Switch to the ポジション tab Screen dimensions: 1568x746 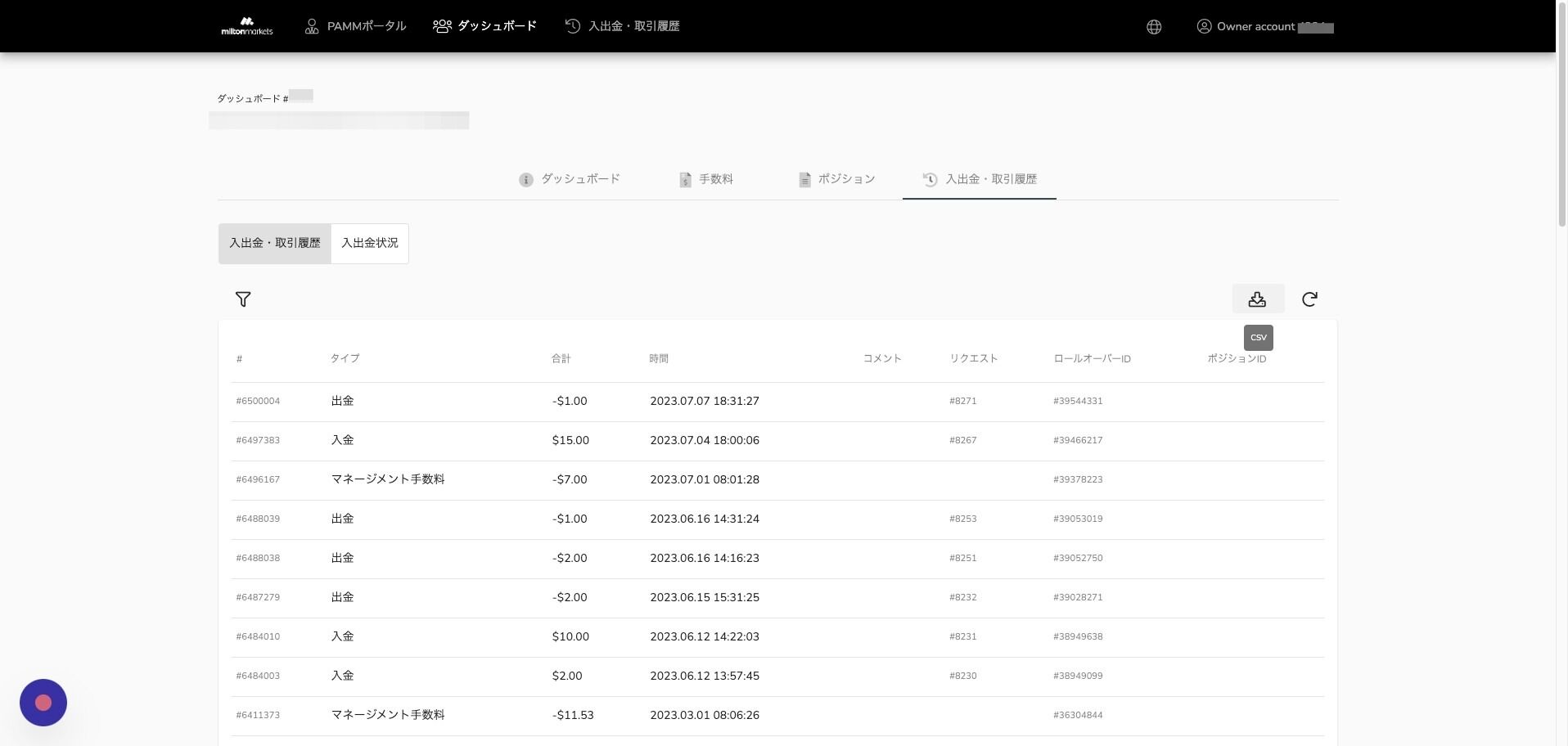(x=836, y=179)
